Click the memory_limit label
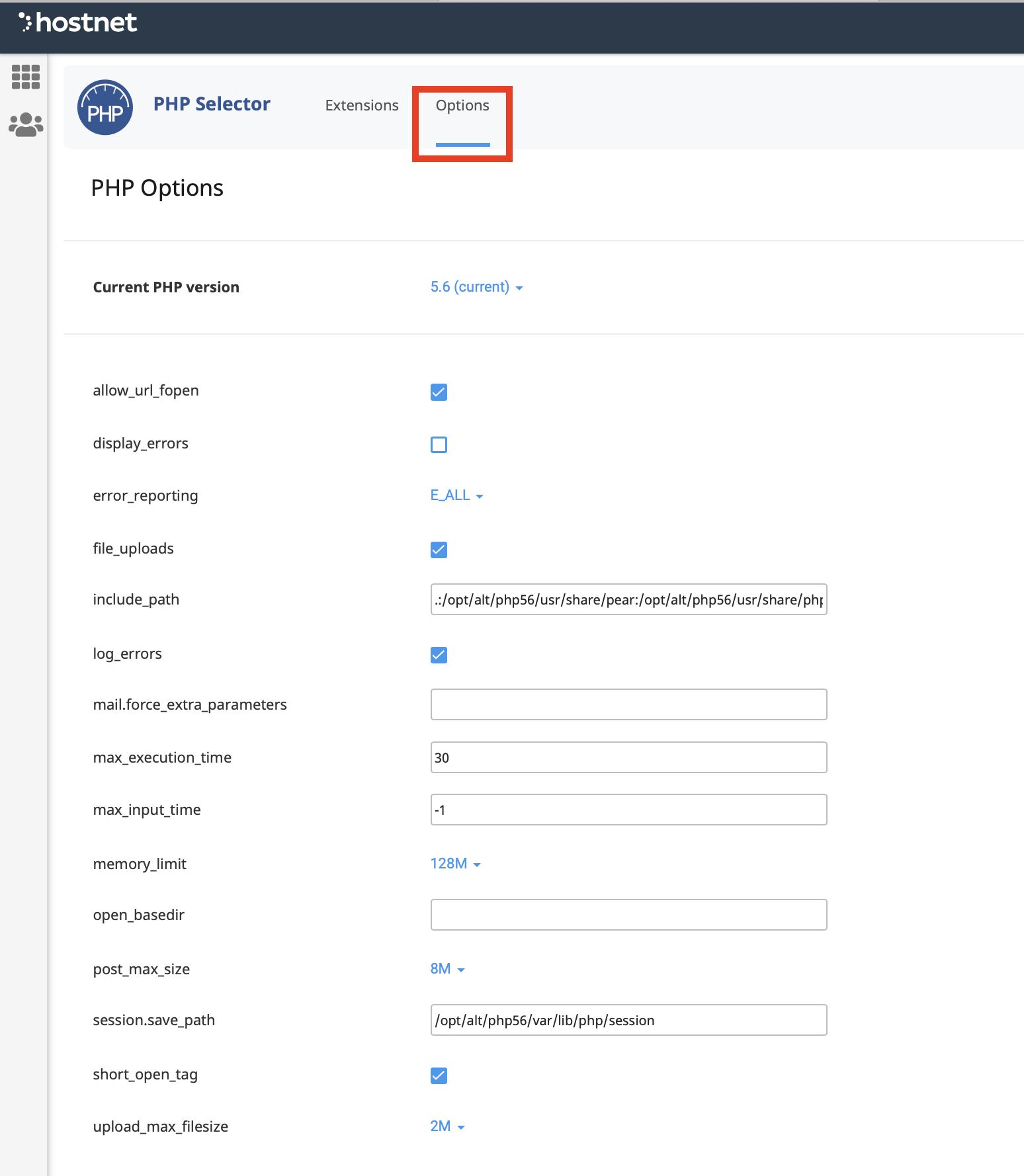The height and width of the screenshot is (1176, 1024). [140, 864]
